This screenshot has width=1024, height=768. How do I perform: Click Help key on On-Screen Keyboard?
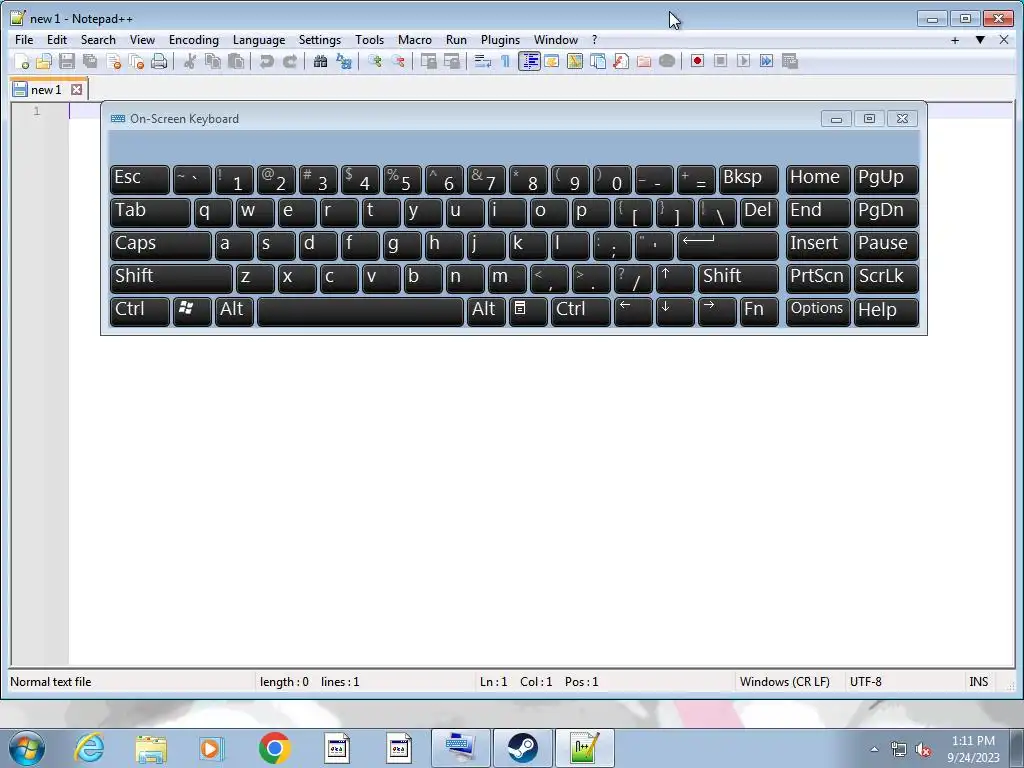click(886, 311)
